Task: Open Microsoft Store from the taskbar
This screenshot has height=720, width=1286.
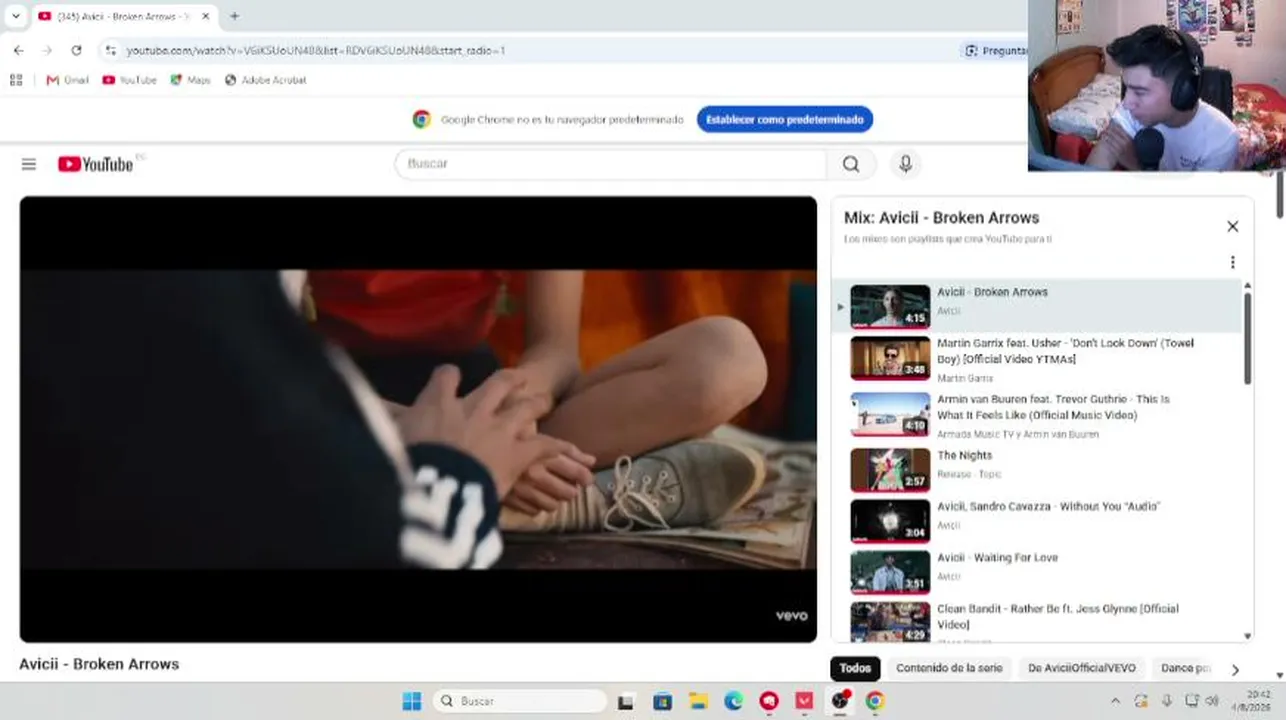Action: click(x=662, y=701)
